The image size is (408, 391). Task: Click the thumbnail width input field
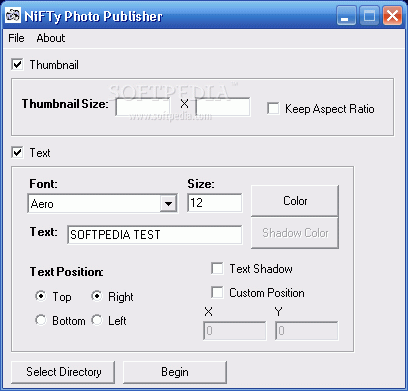coord(142,107)
